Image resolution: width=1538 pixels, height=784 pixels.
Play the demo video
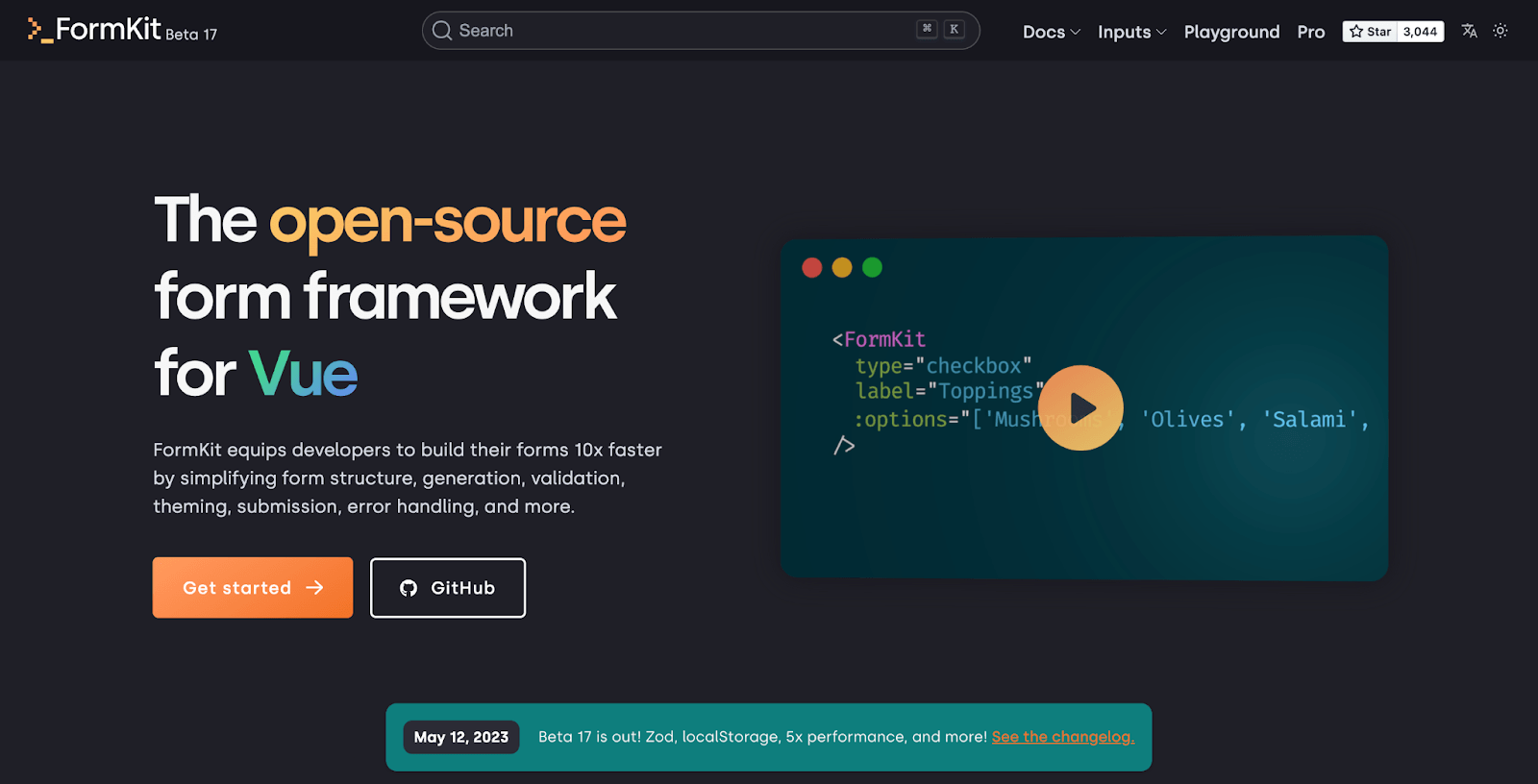pos(1080,407)
